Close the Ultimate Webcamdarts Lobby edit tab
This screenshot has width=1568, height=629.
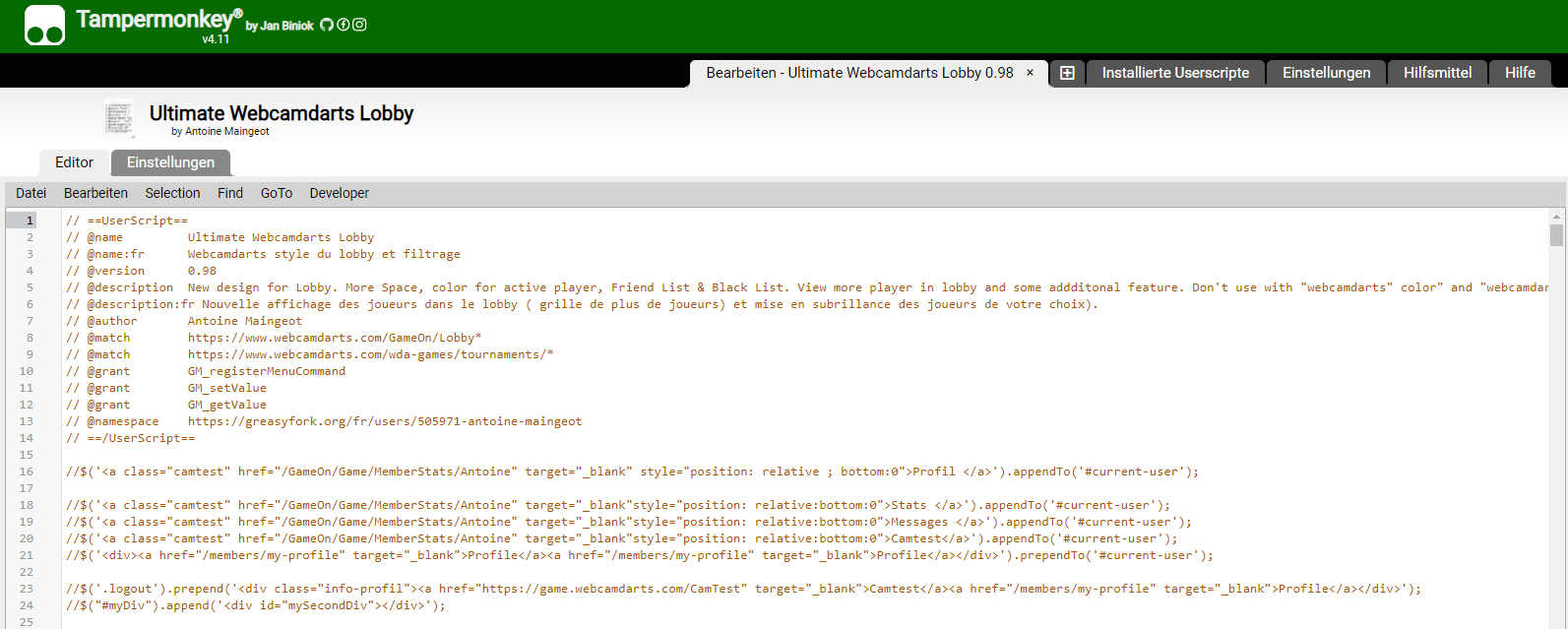click(1031, 73)
